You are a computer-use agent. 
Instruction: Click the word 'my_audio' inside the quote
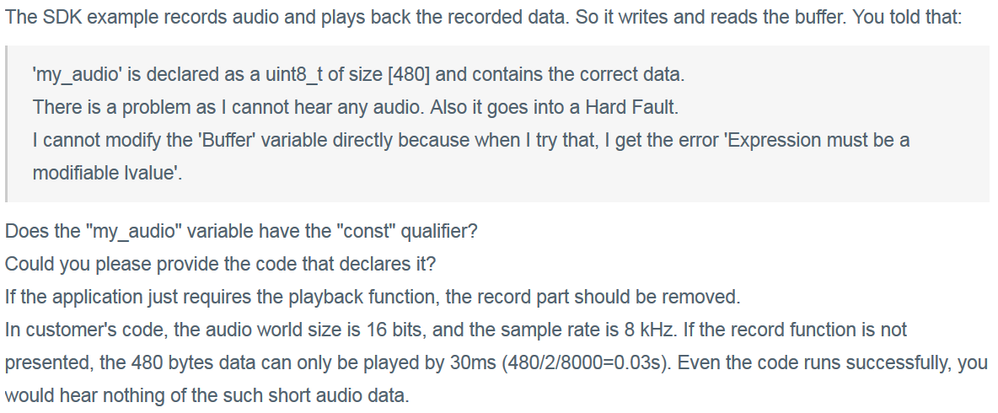(x=78, y=75)
